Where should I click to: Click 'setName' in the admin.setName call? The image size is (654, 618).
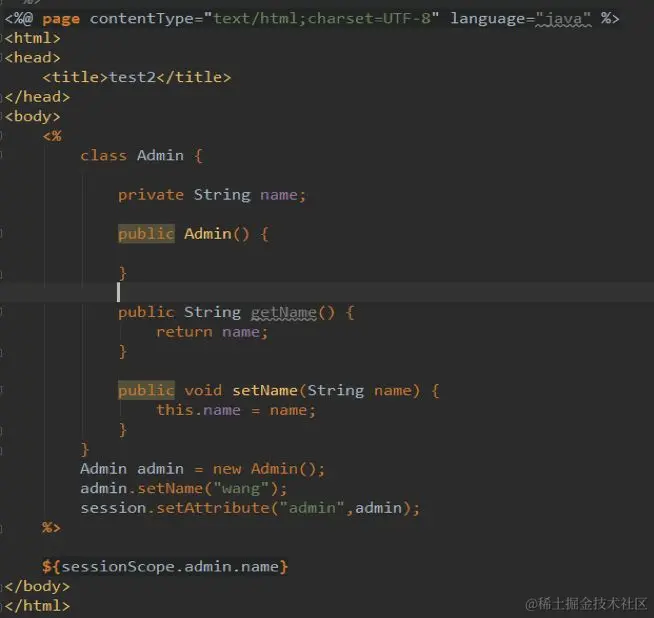pos(170,488)
